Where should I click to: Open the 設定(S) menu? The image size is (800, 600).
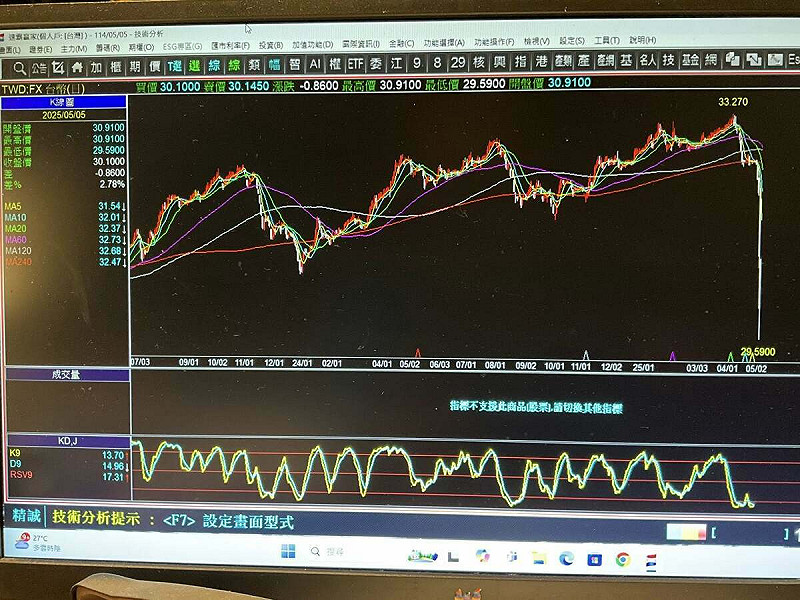[x=572, y=41]
